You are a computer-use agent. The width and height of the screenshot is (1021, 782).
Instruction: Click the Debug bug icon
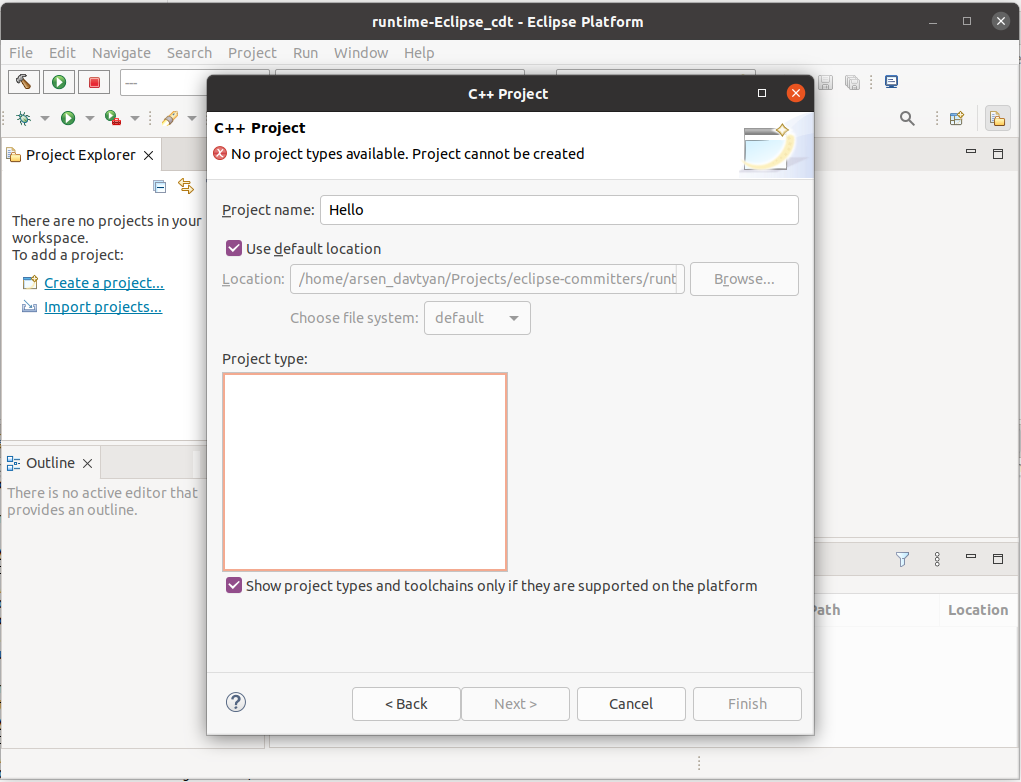click(24, 118)
